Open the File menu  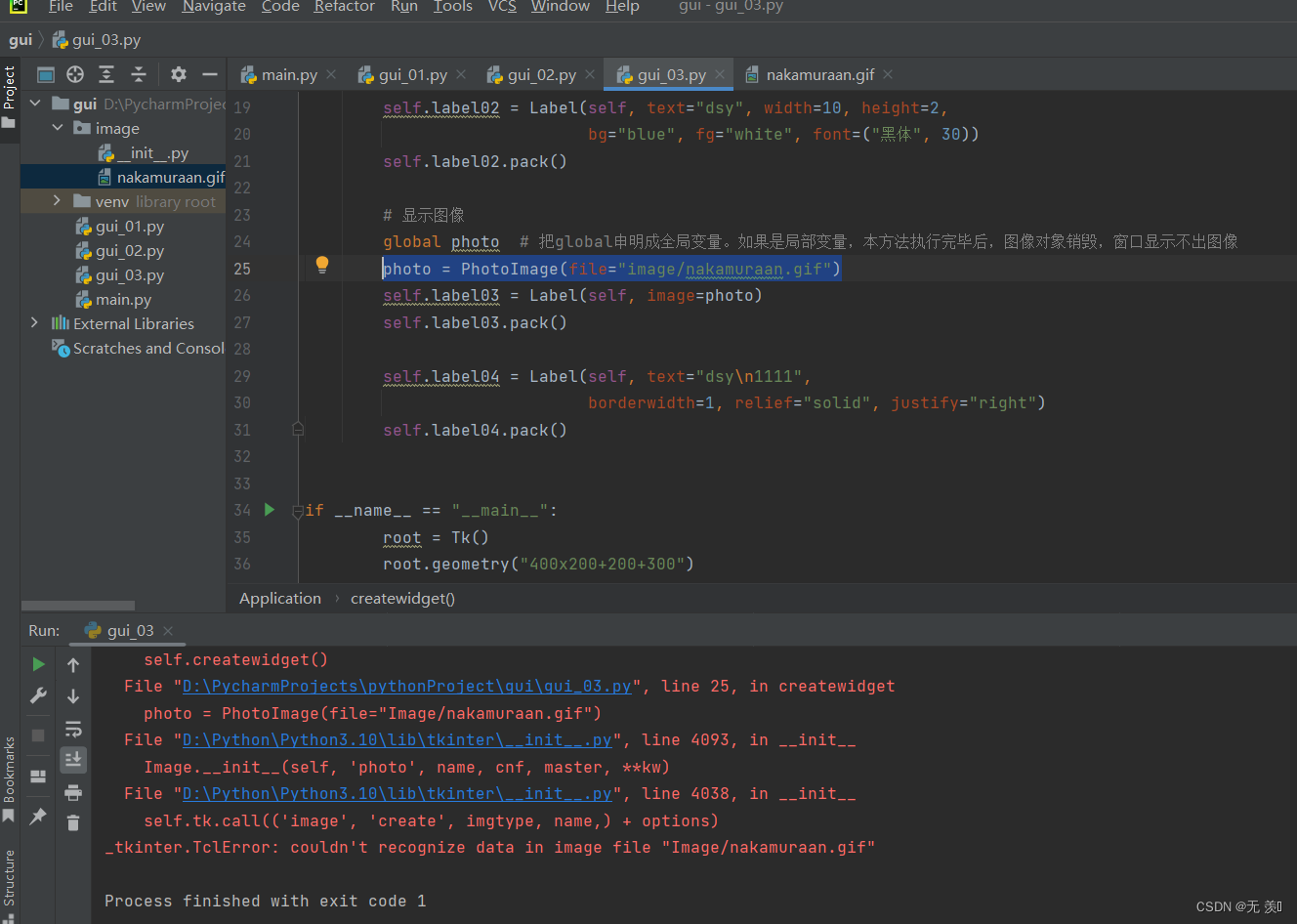pyautogui.click(x=61, y=7)
